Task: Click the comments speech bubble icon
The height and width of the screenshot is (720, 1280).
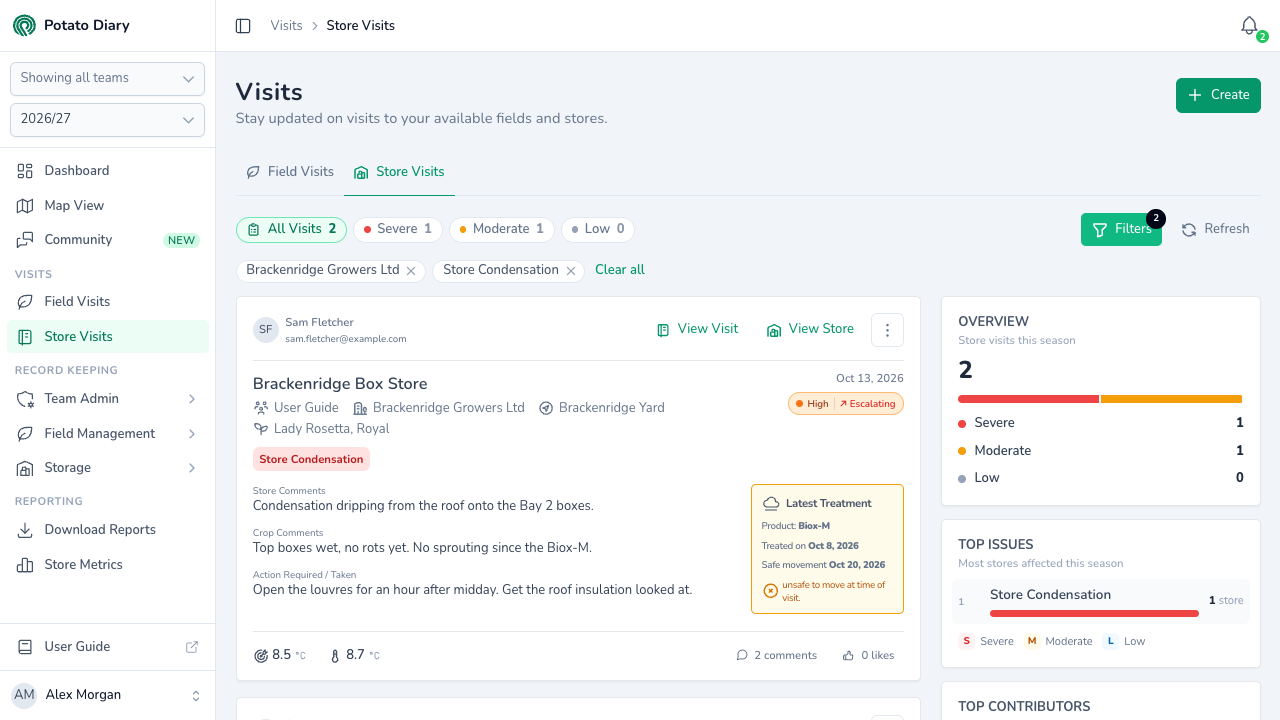Action: pos(742,656)
